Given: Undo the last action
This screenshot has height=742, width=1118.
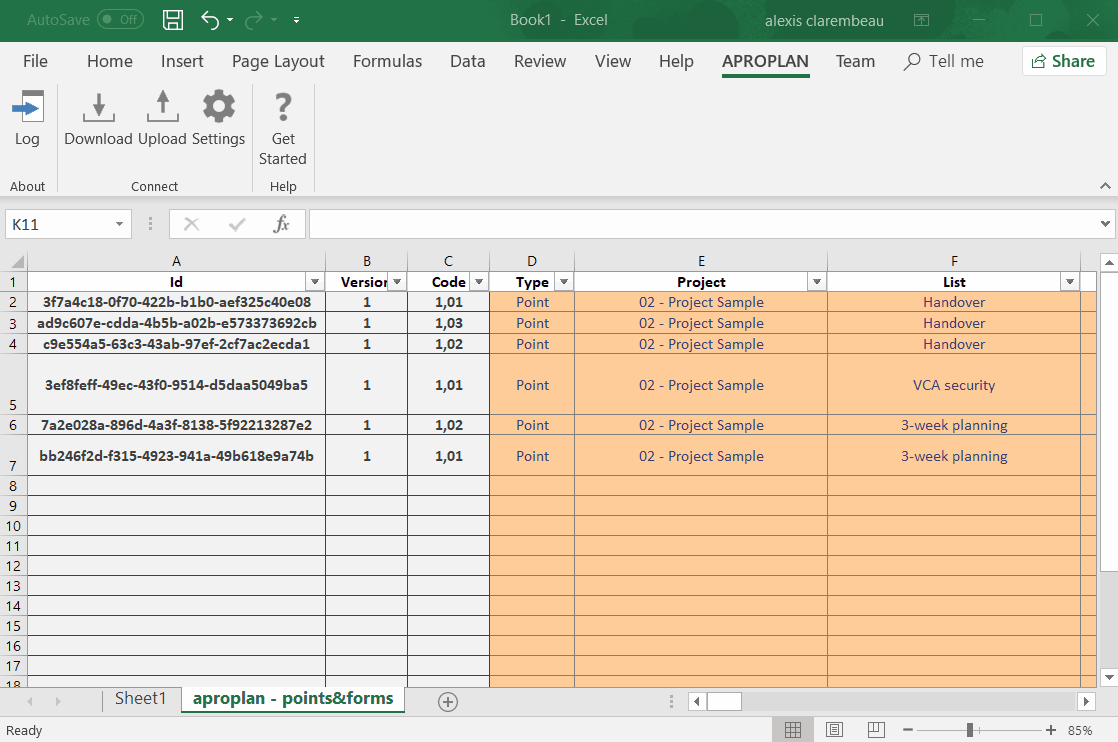Looking at the screenshot, I should (x=210, y=20).
